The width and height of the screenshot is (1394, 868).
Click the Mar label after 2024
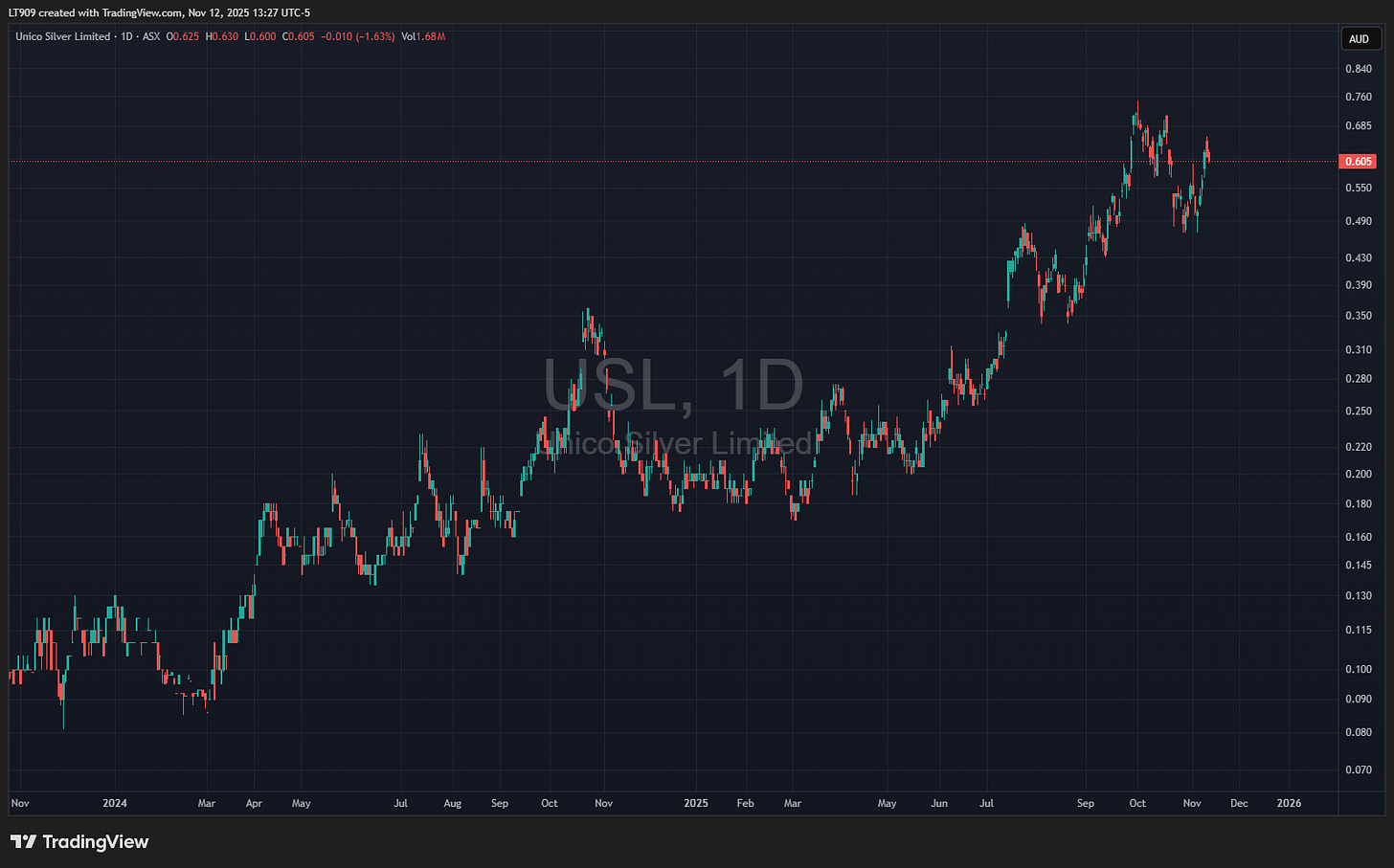(x=207, y=803)
